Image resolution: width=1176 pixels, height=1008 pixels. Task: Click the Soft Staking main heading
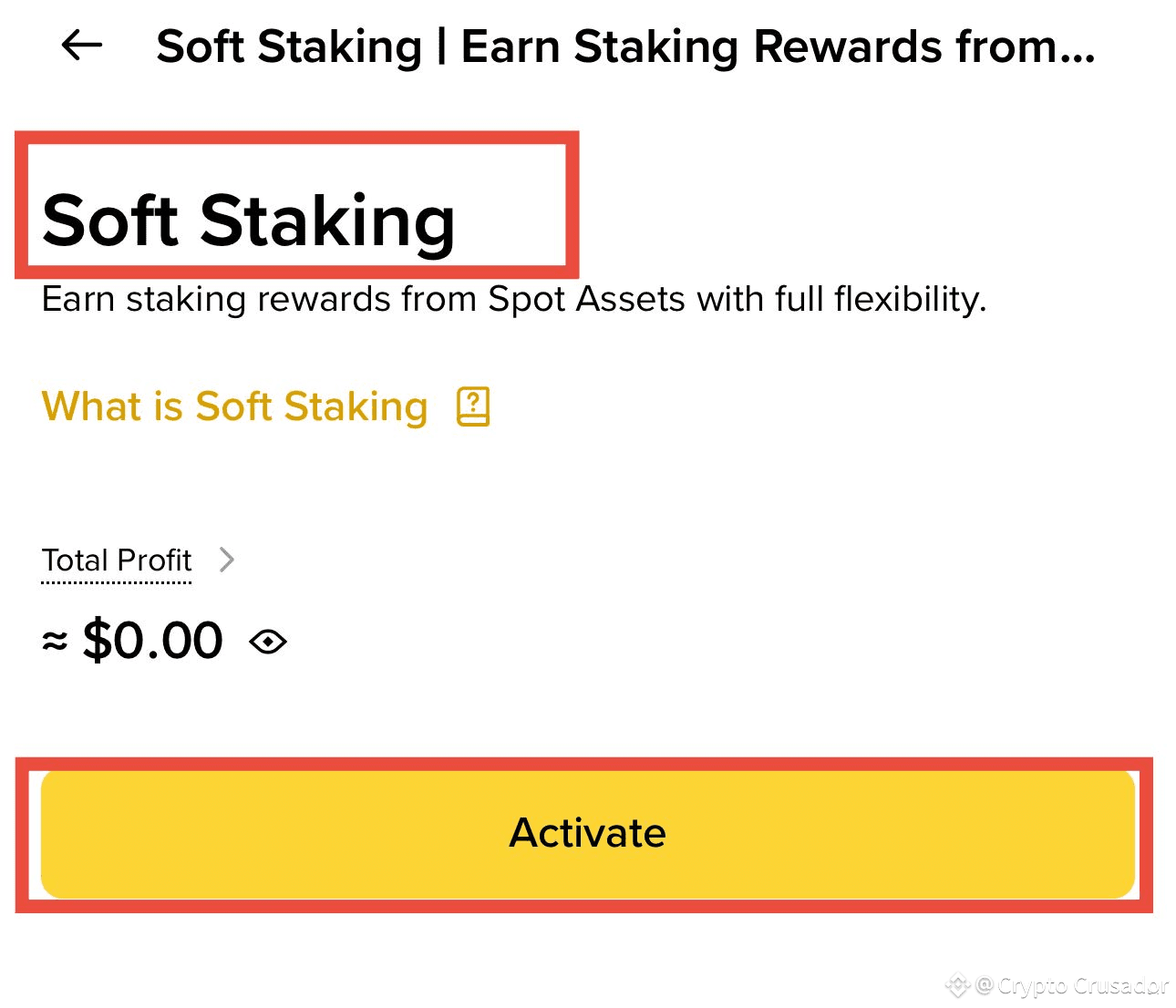pos(249,220)
